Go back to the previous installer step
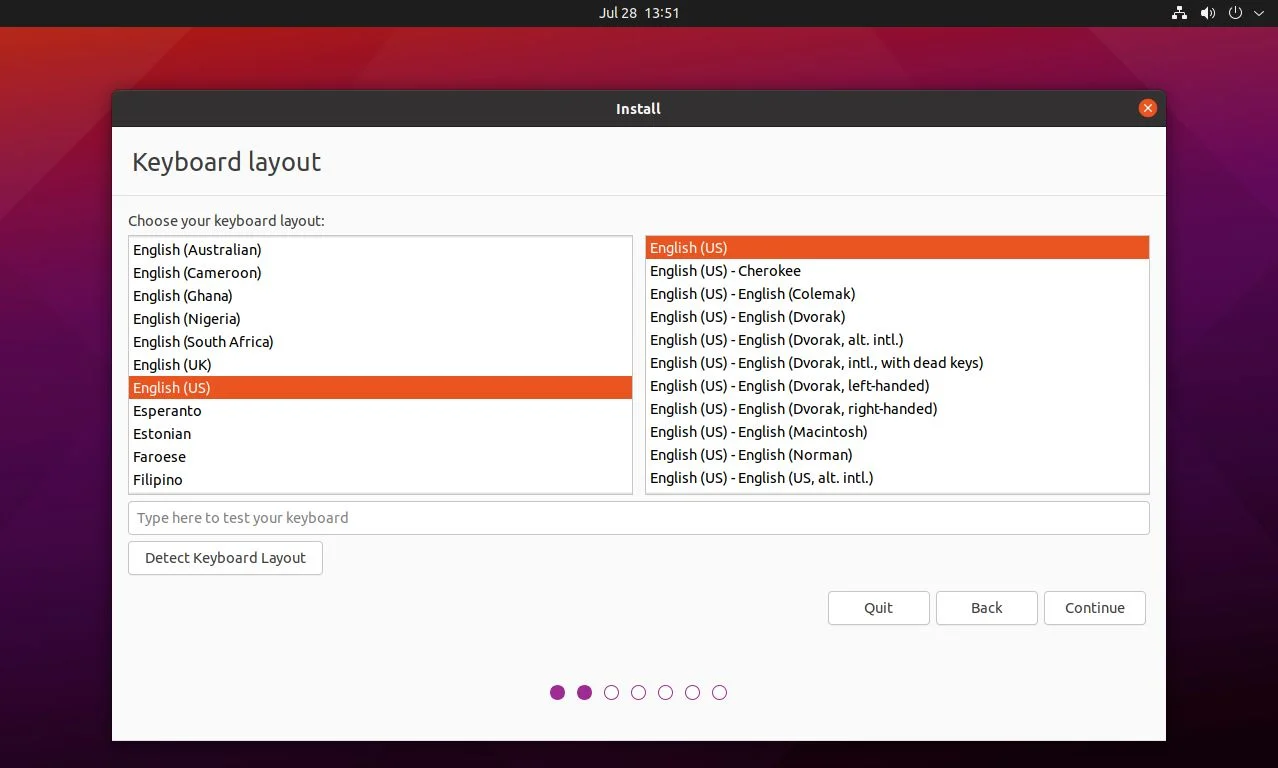 click(987, 608)
